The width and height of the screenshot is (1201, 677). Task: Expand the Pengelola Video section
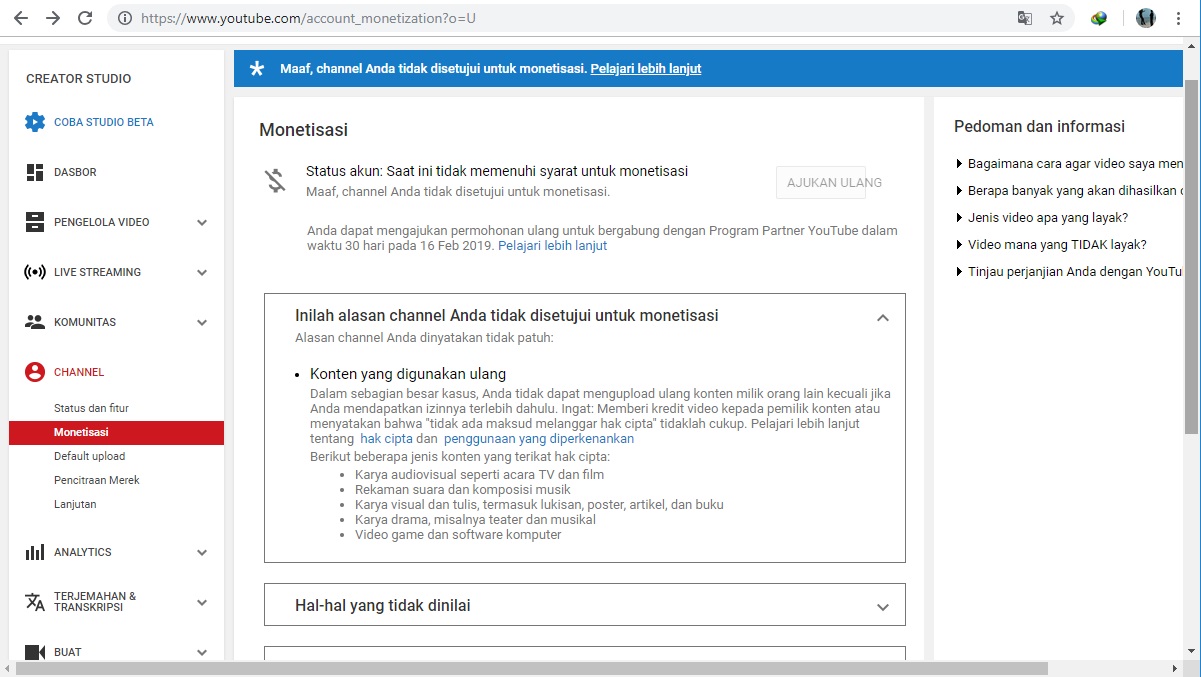point(202,222)
